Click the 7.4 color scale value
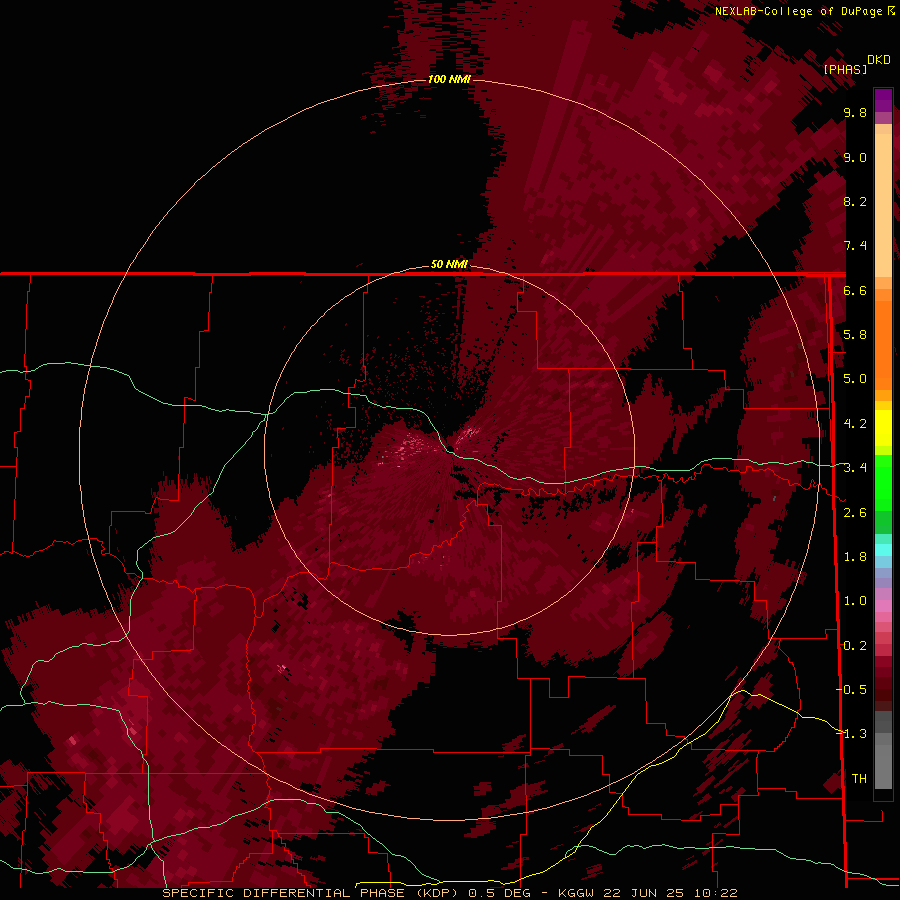This screenshot has width=900, height=900. click(x=855, y=246)
